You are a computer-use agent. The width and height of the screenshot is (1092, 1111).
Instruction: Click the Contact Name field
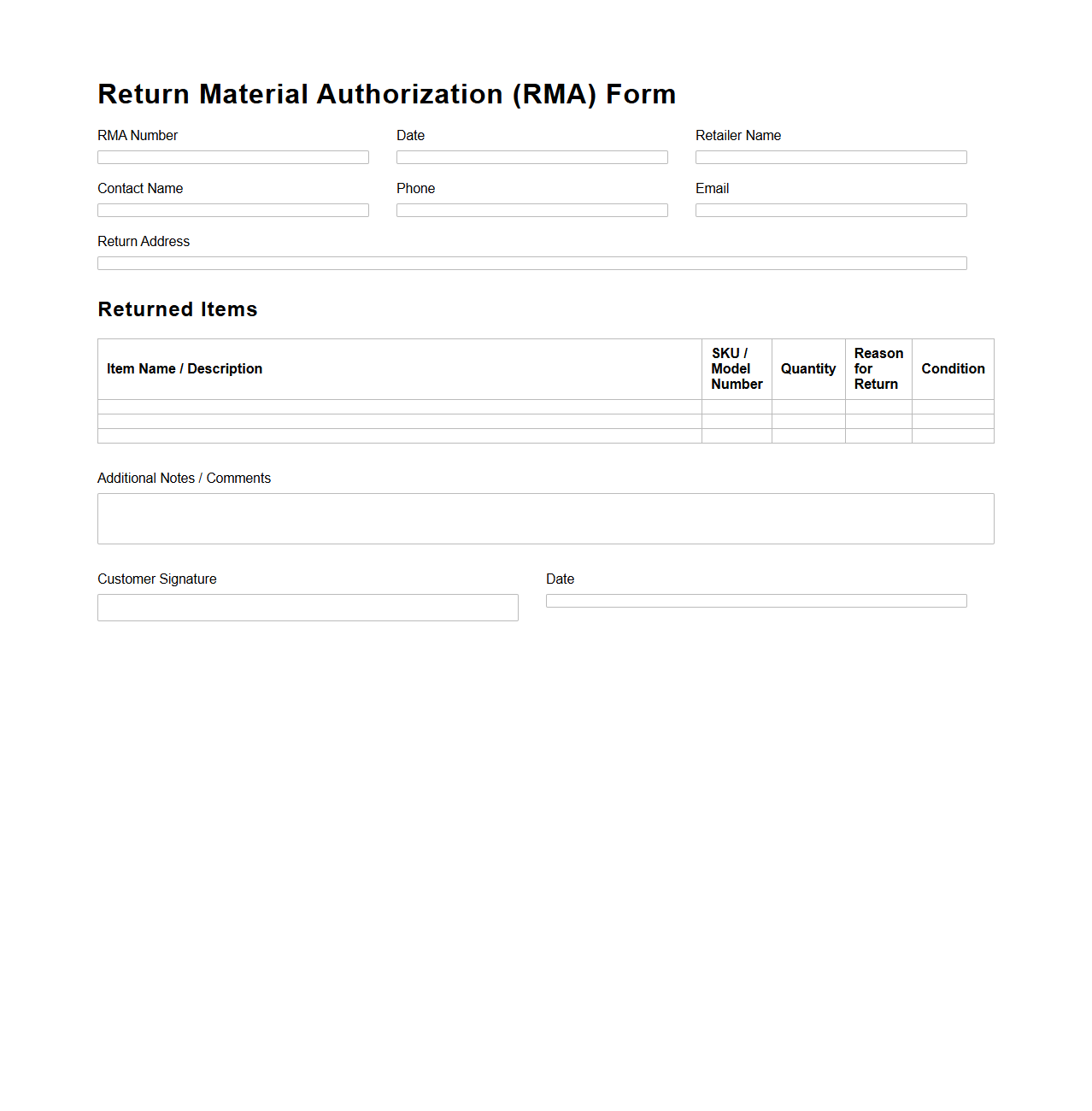(x=232, y=209)
